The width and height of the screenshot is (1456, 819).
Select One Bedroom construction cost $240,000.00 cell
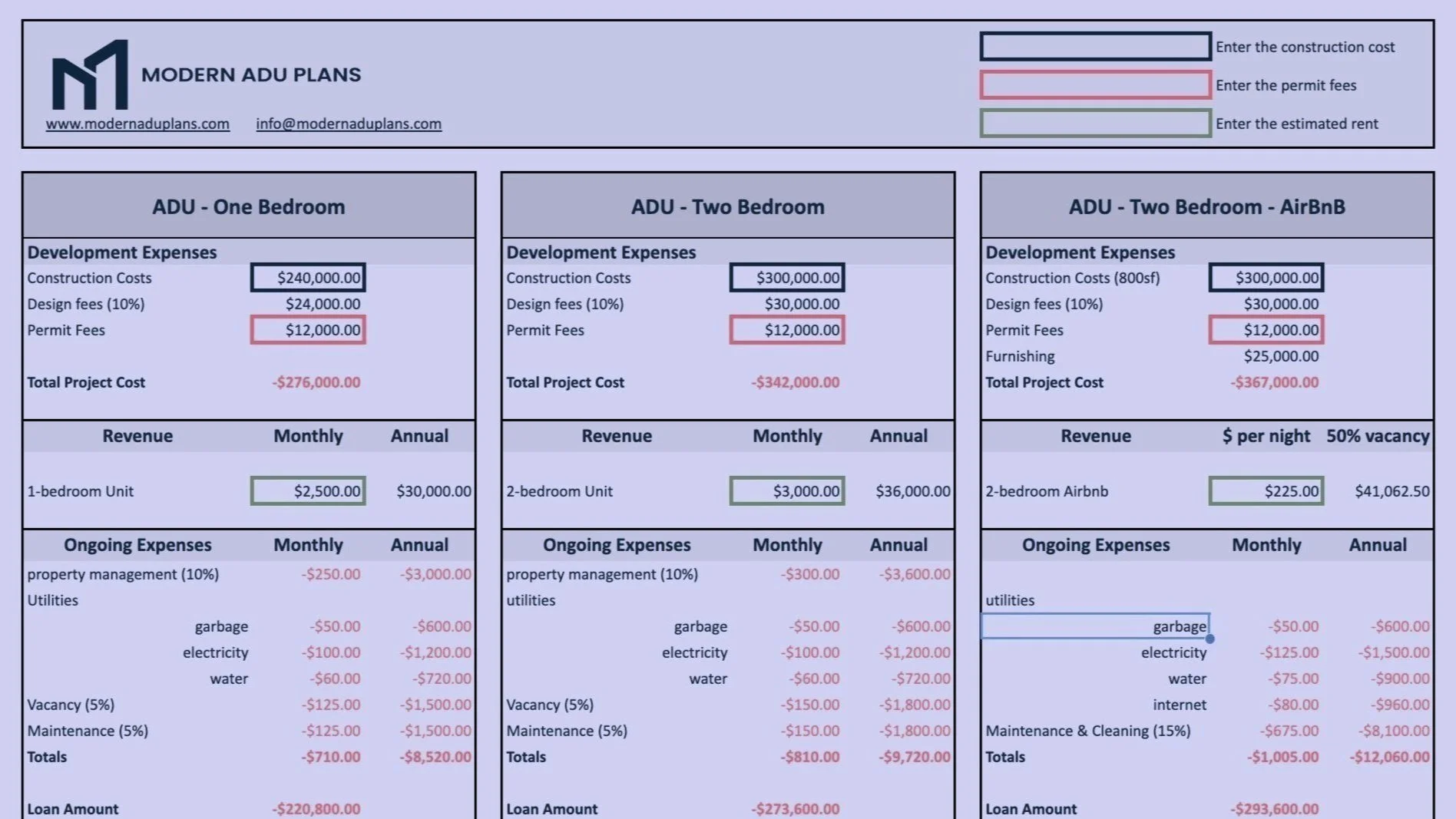[x=308, y=278]
